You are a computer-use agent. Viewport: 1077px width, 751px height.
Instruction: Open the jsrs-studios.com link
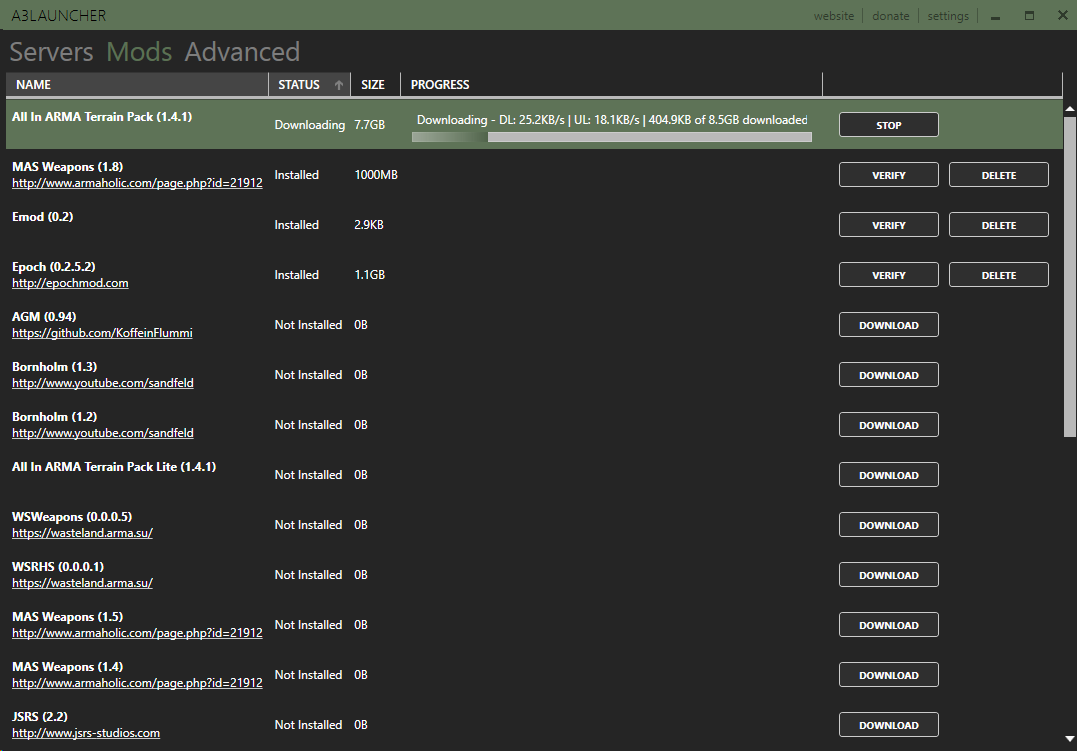[x=86, y=733]
